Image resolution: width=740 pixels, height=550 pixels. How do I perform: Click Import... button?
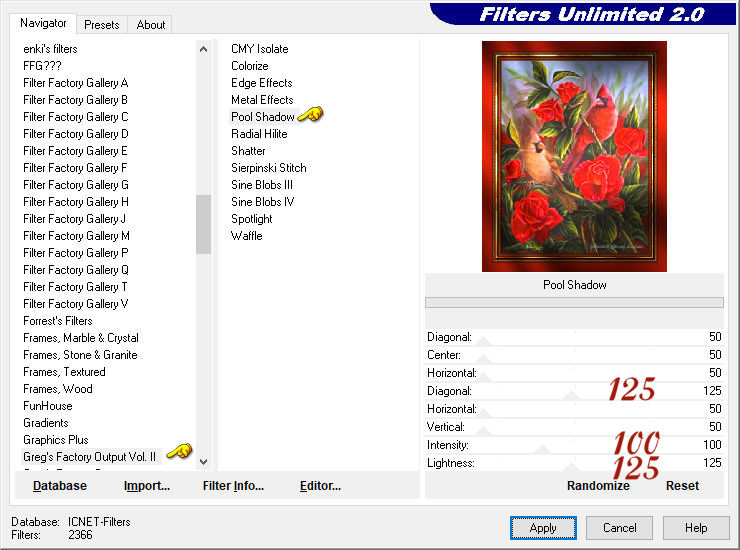(147, 486)
